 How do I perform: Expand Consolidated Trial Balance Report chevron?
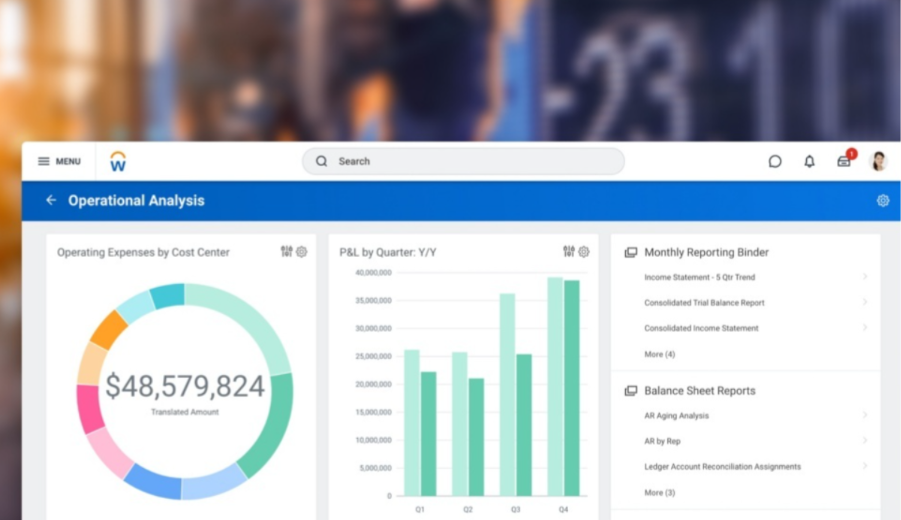[x=865, y=302]
